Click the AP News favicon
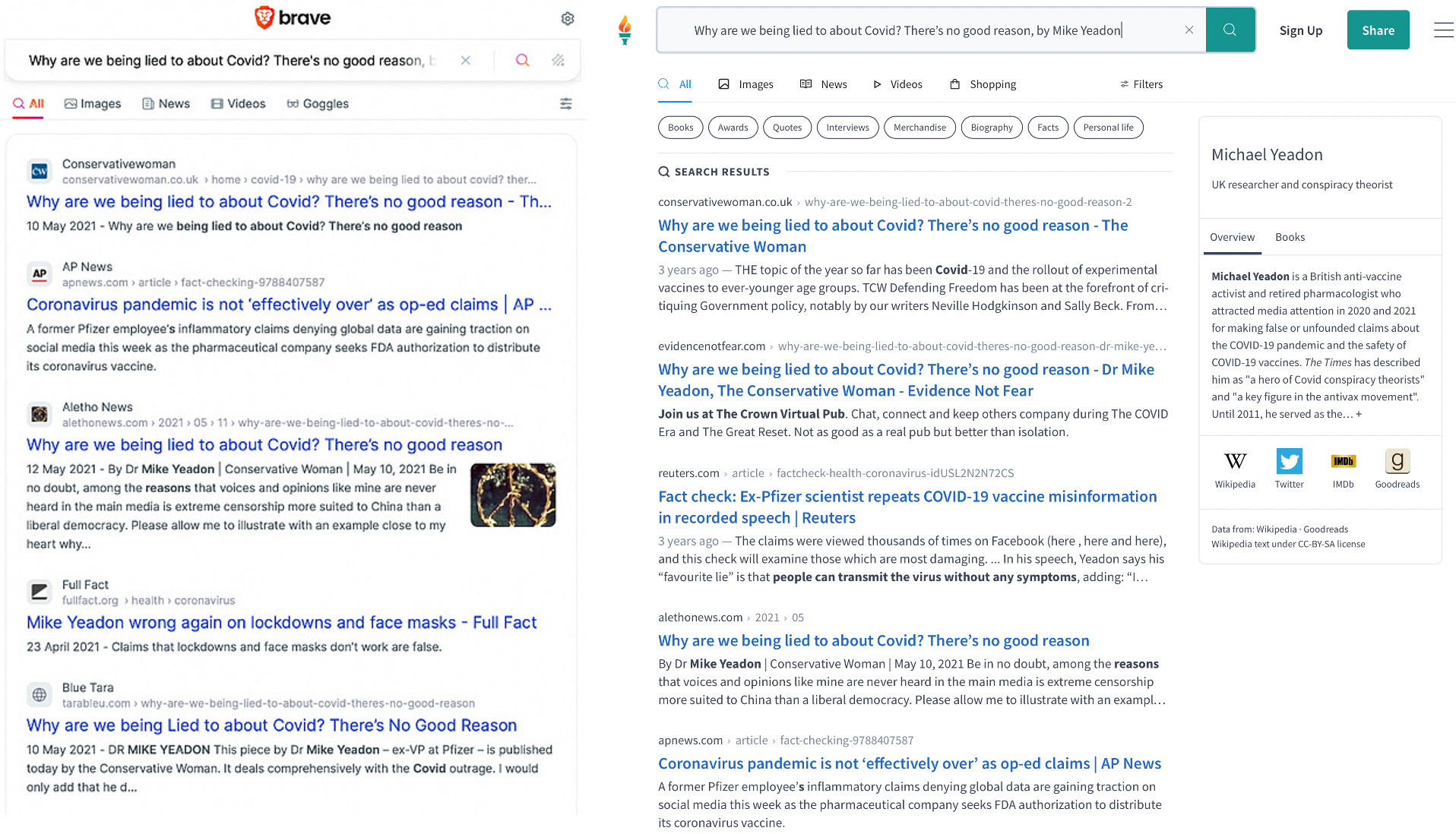Viewport: 1456px width, 834px height. [40, 274]
